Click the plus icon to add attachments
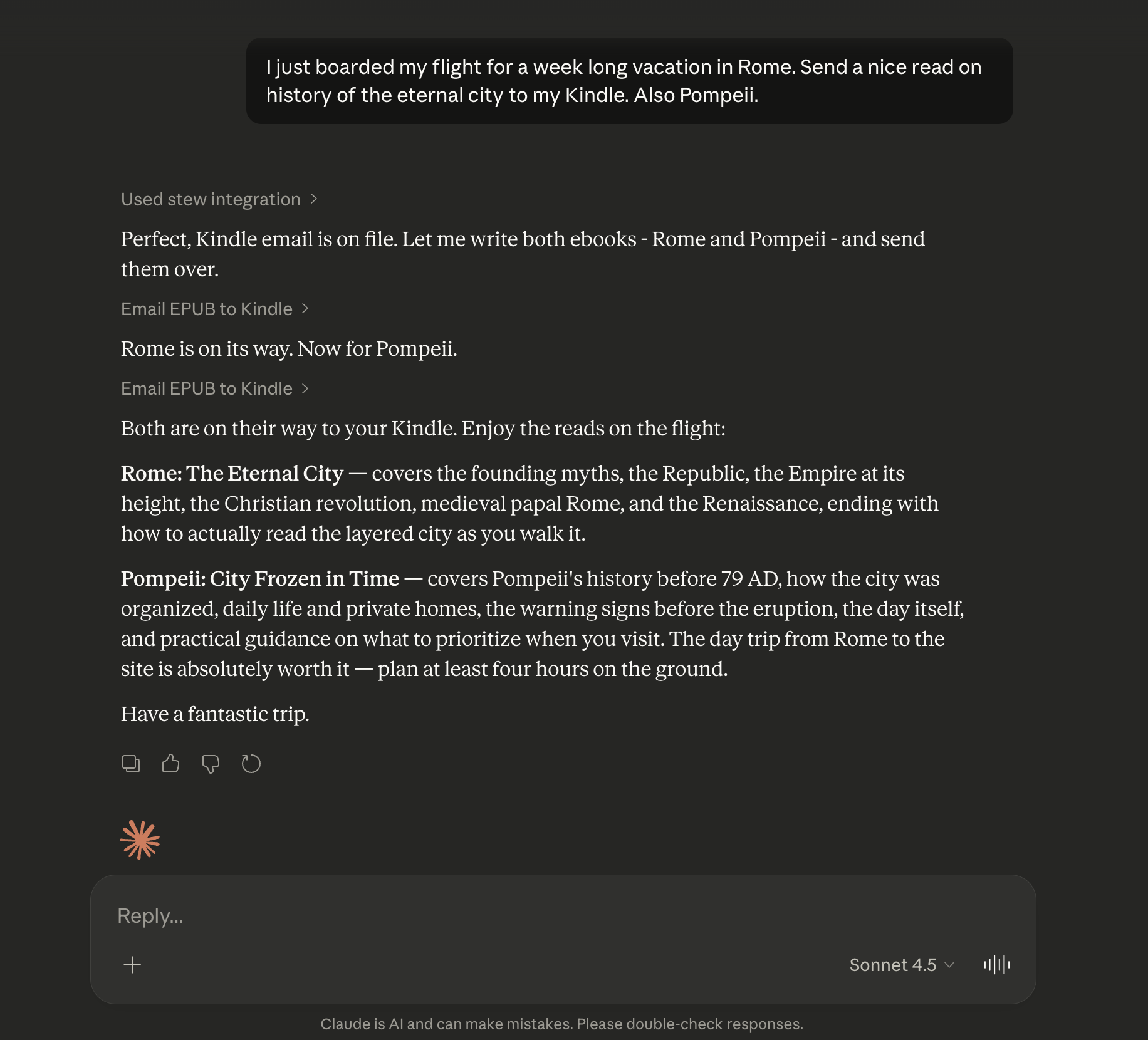The image size is (1148, 1040). [132, 965]
